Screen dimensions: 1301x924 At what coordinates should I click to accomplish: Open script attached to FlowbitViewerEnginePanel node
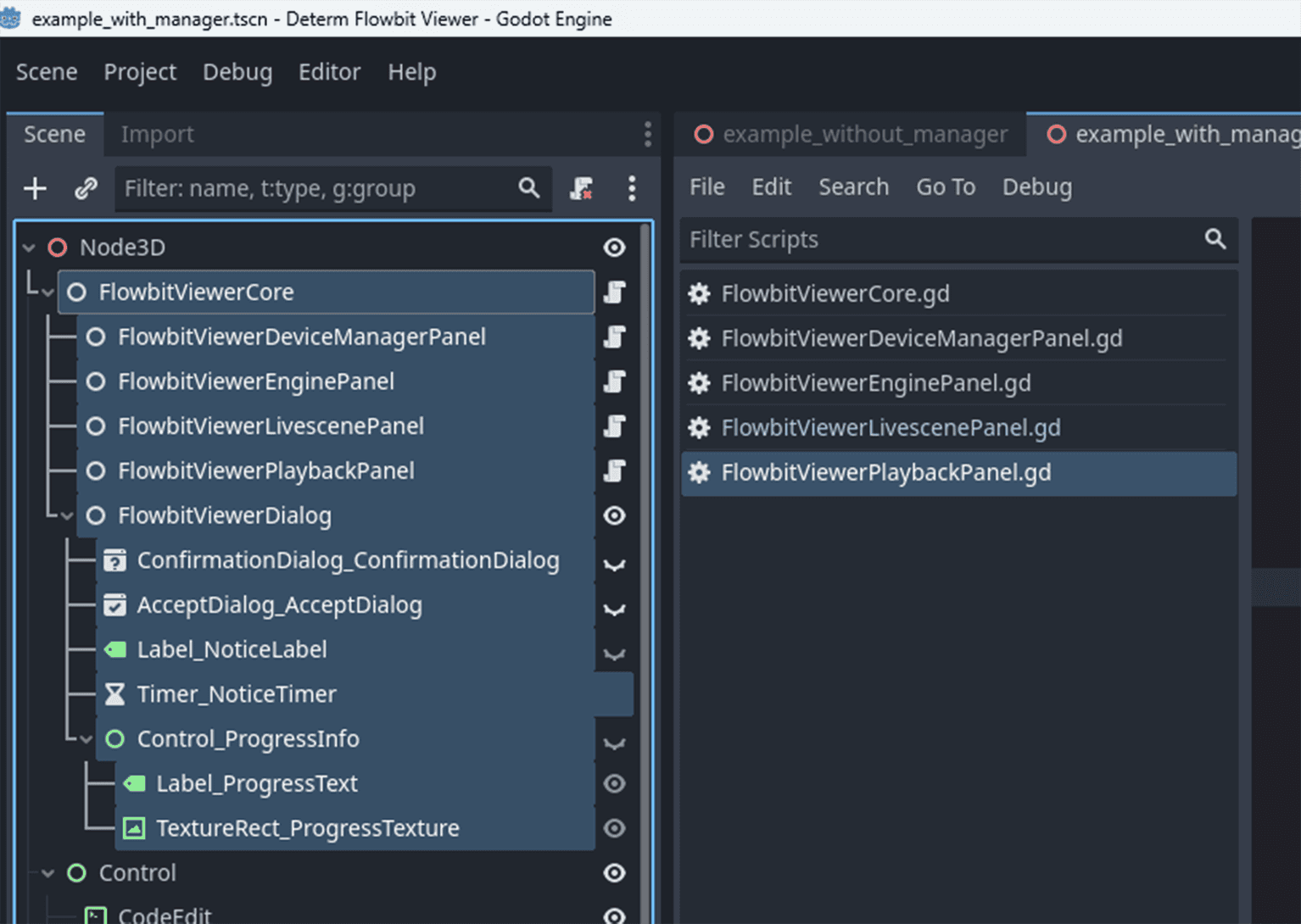pos(615,381)
